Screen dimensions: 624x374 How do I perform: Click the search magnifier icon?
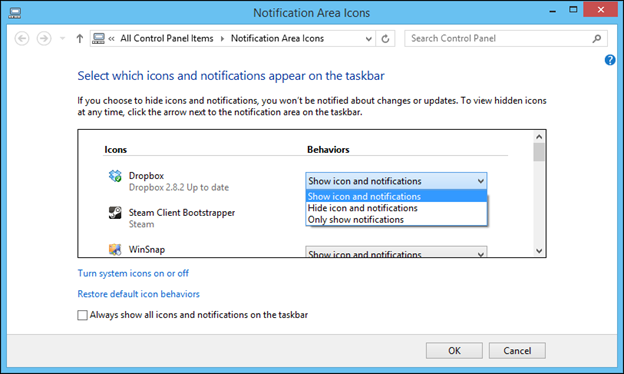[x=597, y=39]
